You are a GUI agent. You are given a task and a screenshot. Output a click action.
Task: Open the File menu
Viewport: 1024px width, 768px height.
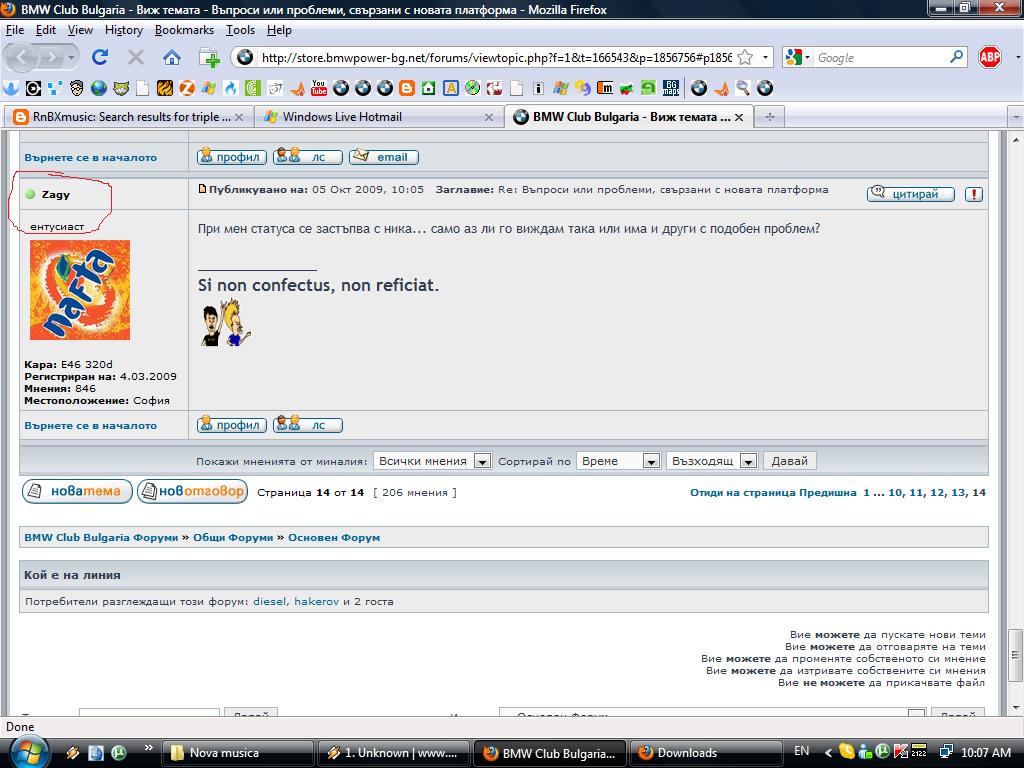point(14,30)
